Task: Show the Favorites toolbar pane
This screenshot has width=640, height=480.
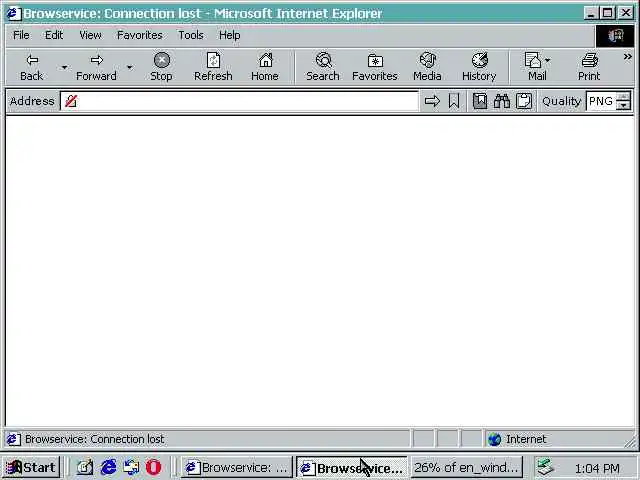Action: point(375,67)
